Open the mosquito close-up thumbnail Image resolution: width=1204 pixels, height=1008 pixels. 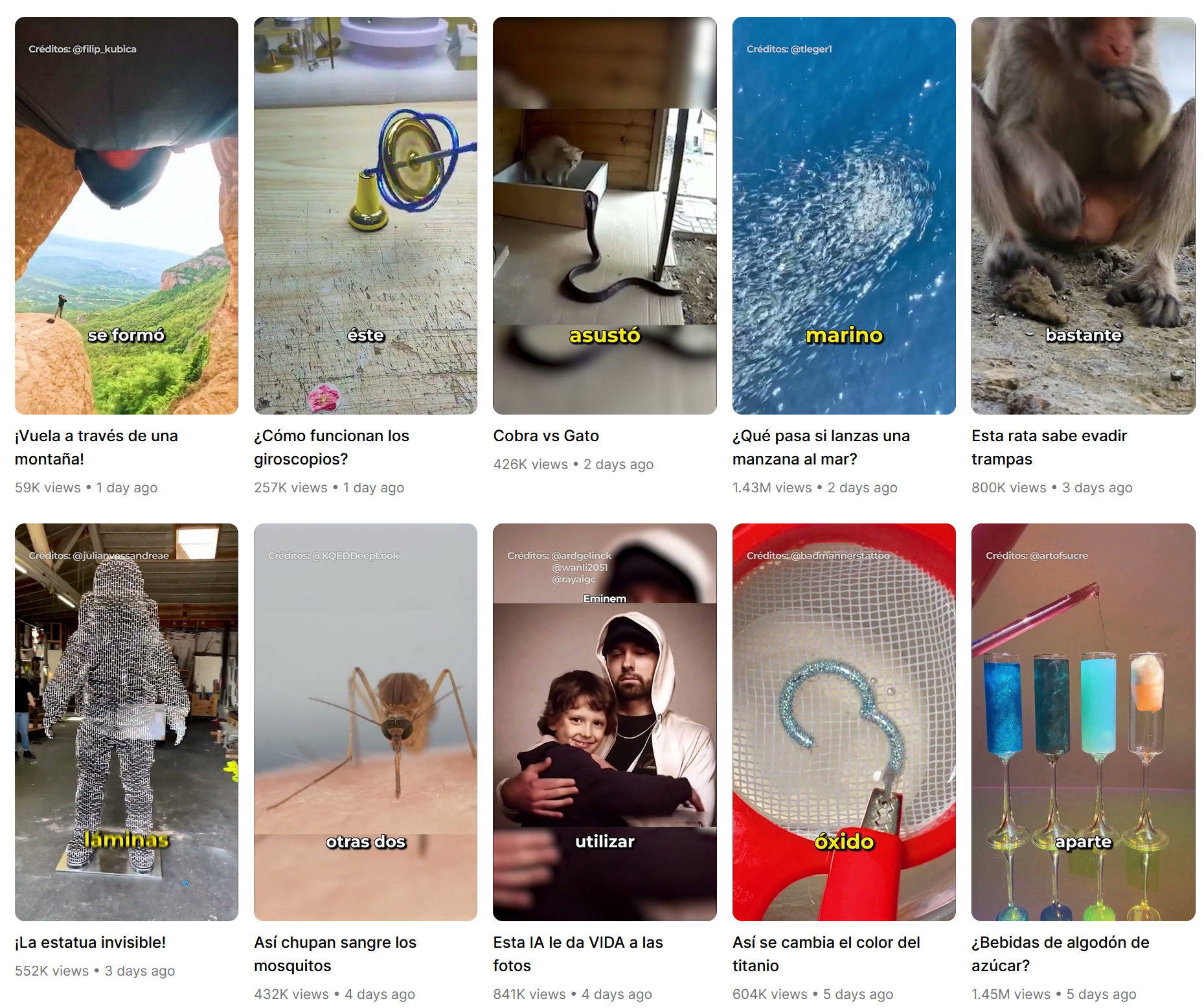(365, 722)
